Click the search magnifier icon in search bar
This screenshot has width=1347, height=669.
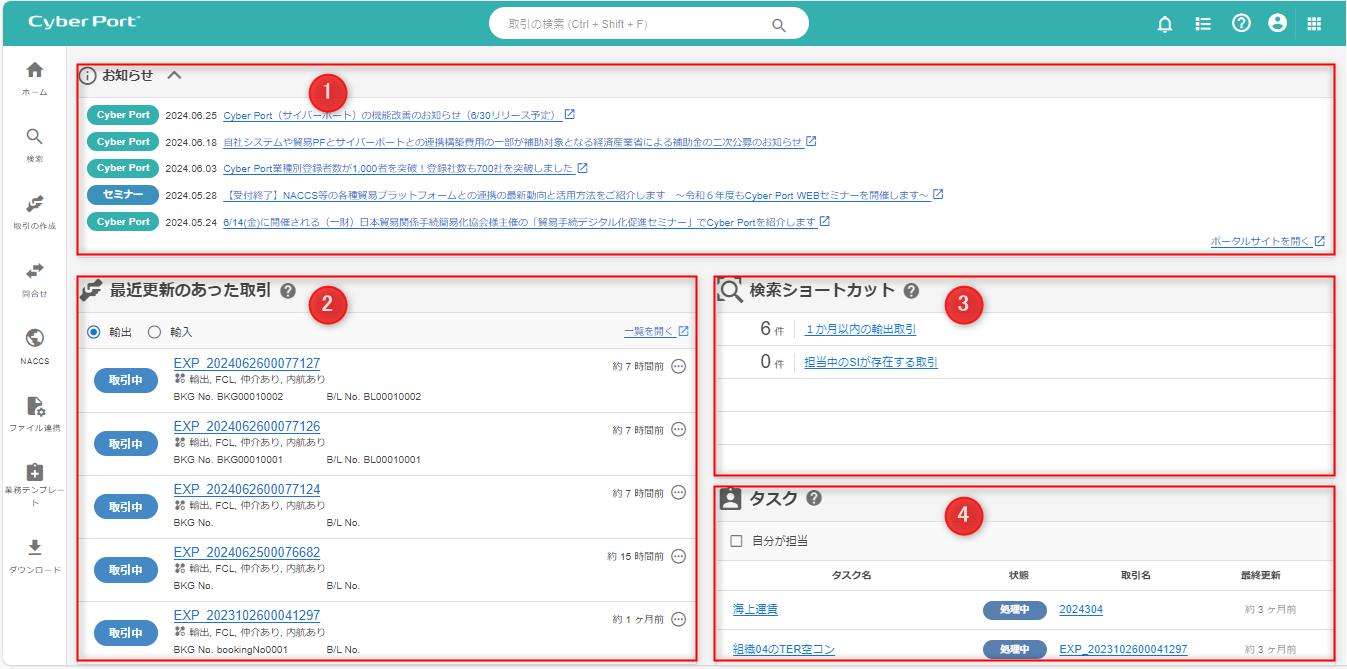click(x=779, y=24)
